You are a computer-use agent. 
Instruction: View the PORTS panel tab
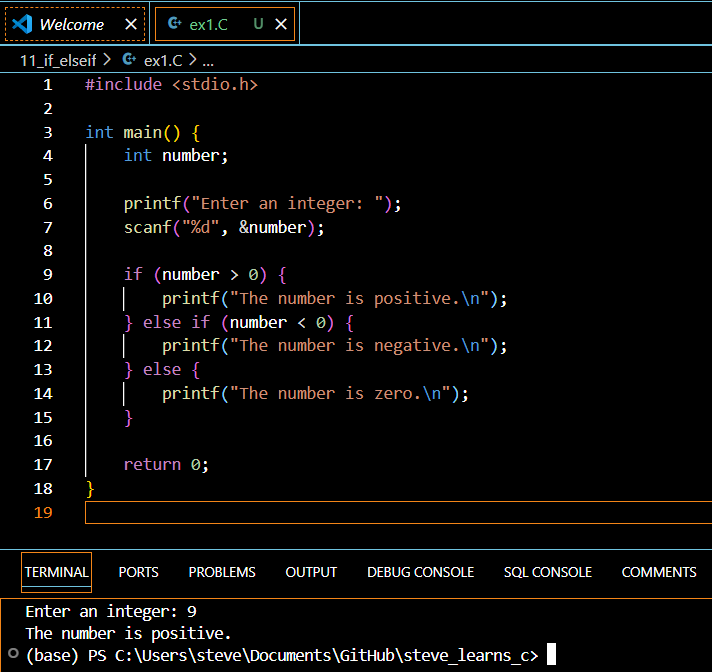(x=138, y=572)
